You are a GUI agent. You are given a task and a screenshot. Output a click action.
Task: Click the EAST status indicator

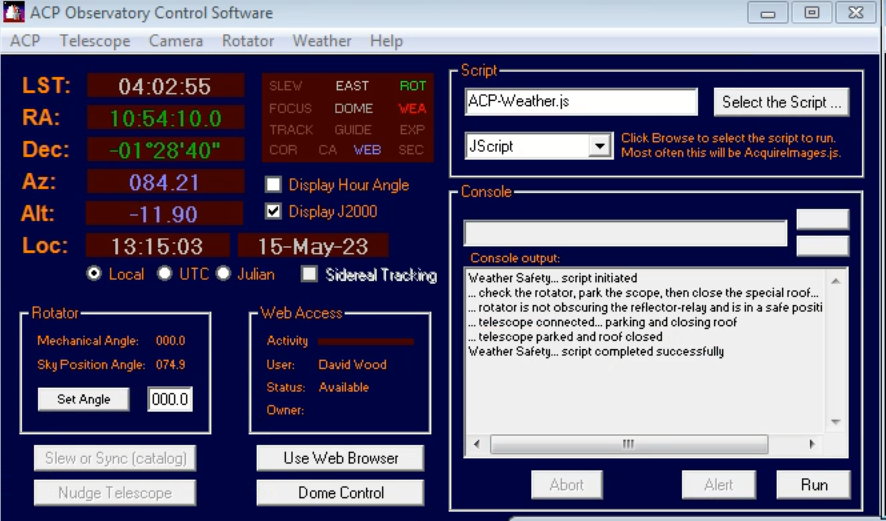tap(352, 86)
